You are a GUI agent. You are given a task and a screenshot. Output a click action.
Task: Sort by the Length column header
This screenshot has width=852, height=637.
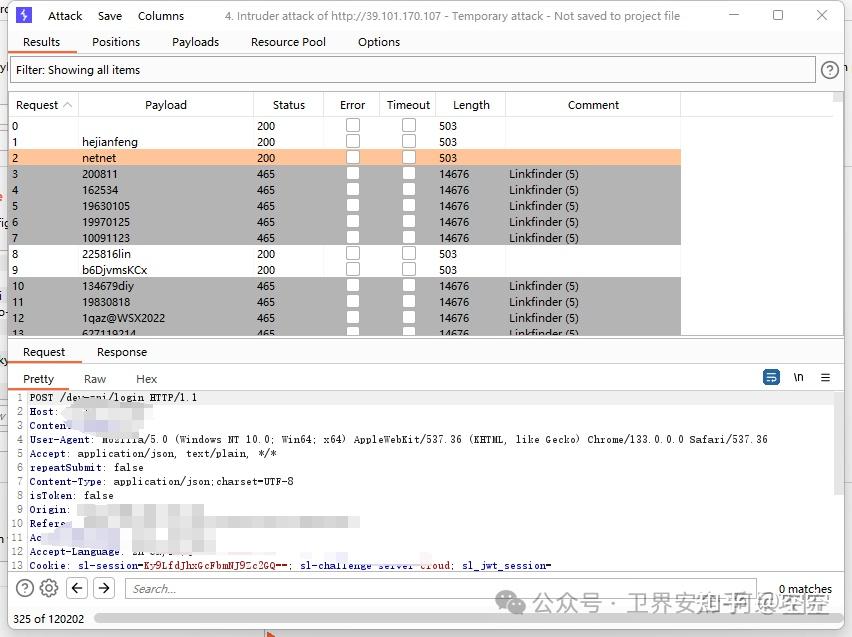tap(471, 105)
